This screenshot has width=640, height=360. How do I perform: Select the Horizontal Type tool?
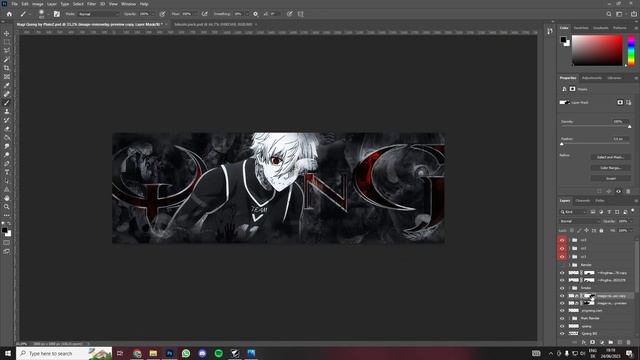(x=7, y=172)
